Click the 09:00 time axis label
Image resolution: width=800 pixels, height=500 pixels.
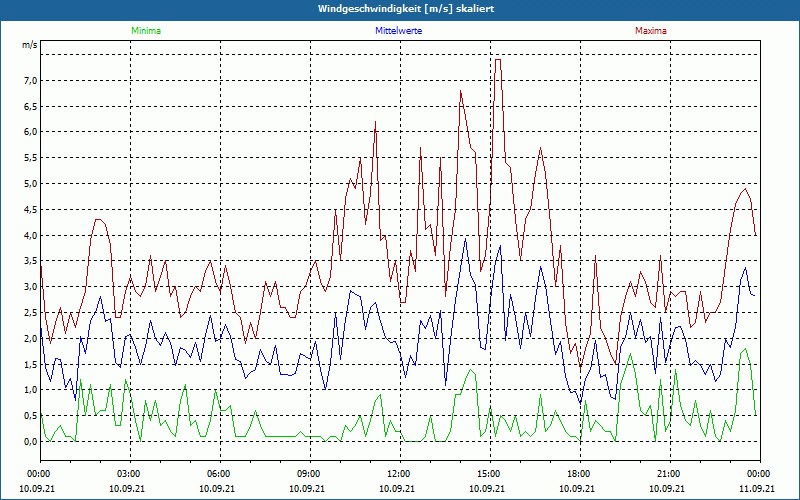pyautogui.click(x=310, y=474)
